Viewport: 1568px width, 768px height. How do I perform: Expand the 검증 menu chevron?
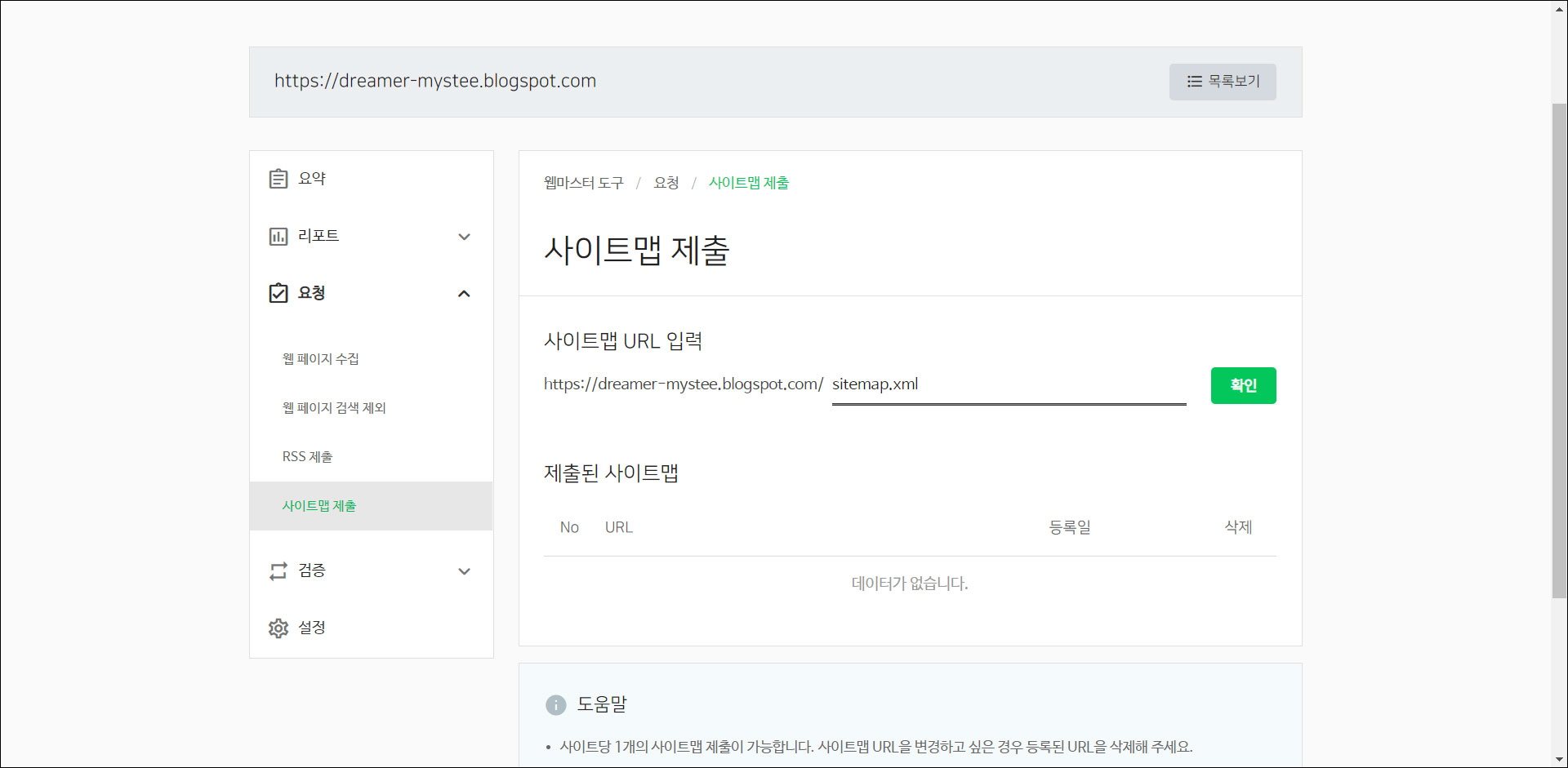click(464, 571)
